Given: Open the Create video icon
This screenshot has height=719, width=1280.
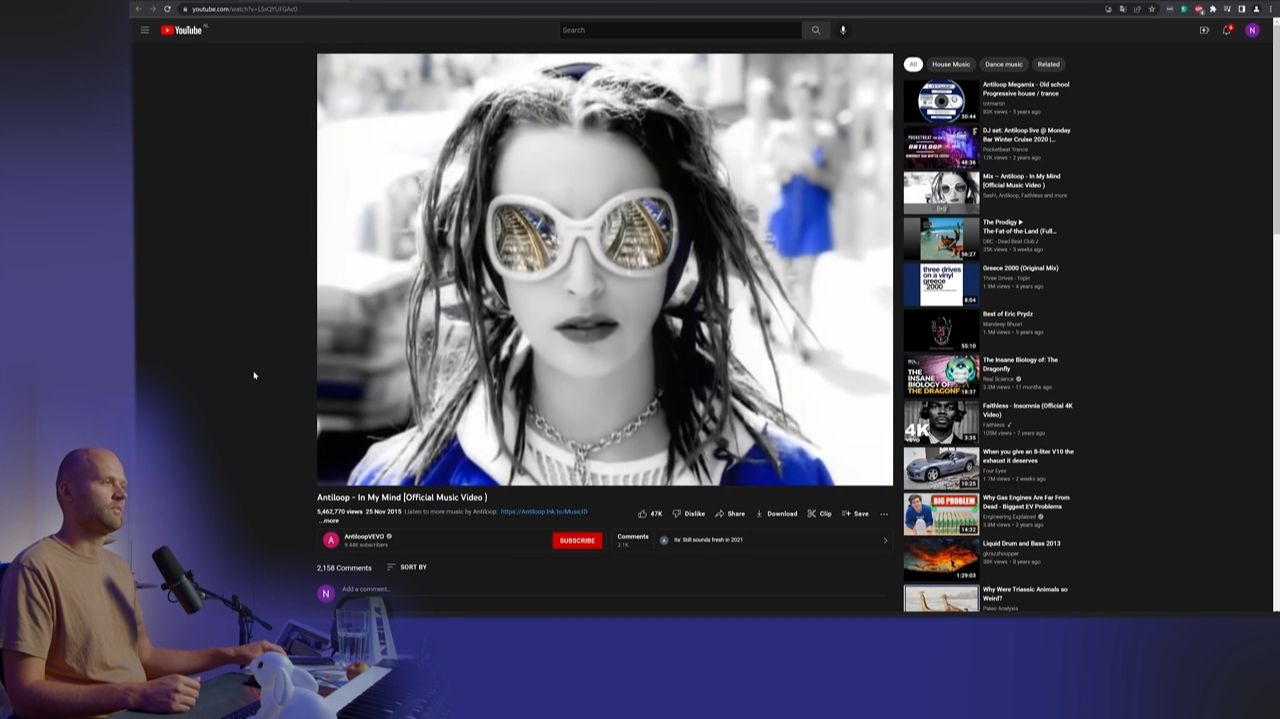Looking at the screenshot, I should (x=1204, y=30).
